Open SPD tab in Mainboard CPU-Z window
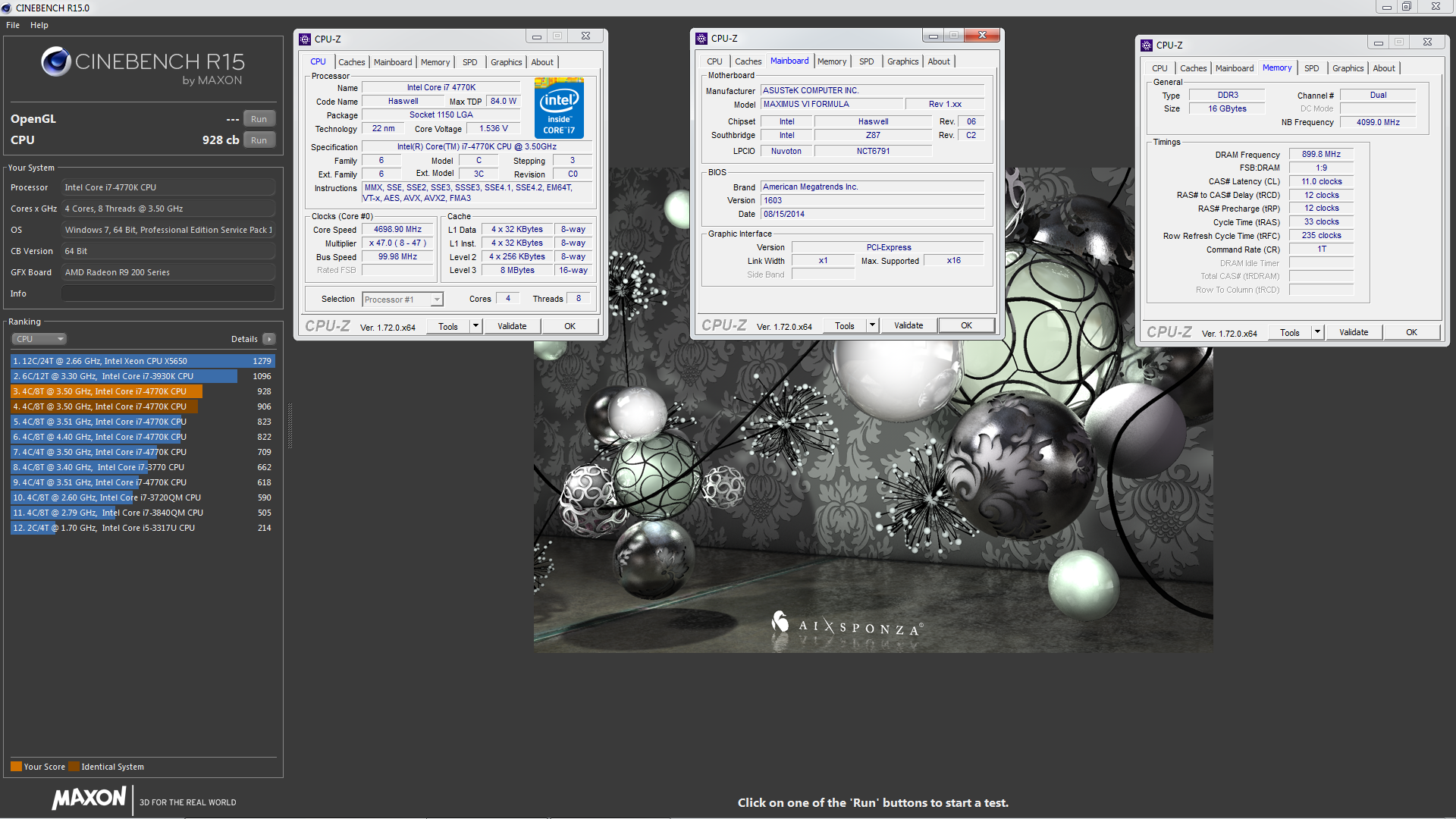Image resolution: width=1456 pixels, height=819 pixels. 867,61
